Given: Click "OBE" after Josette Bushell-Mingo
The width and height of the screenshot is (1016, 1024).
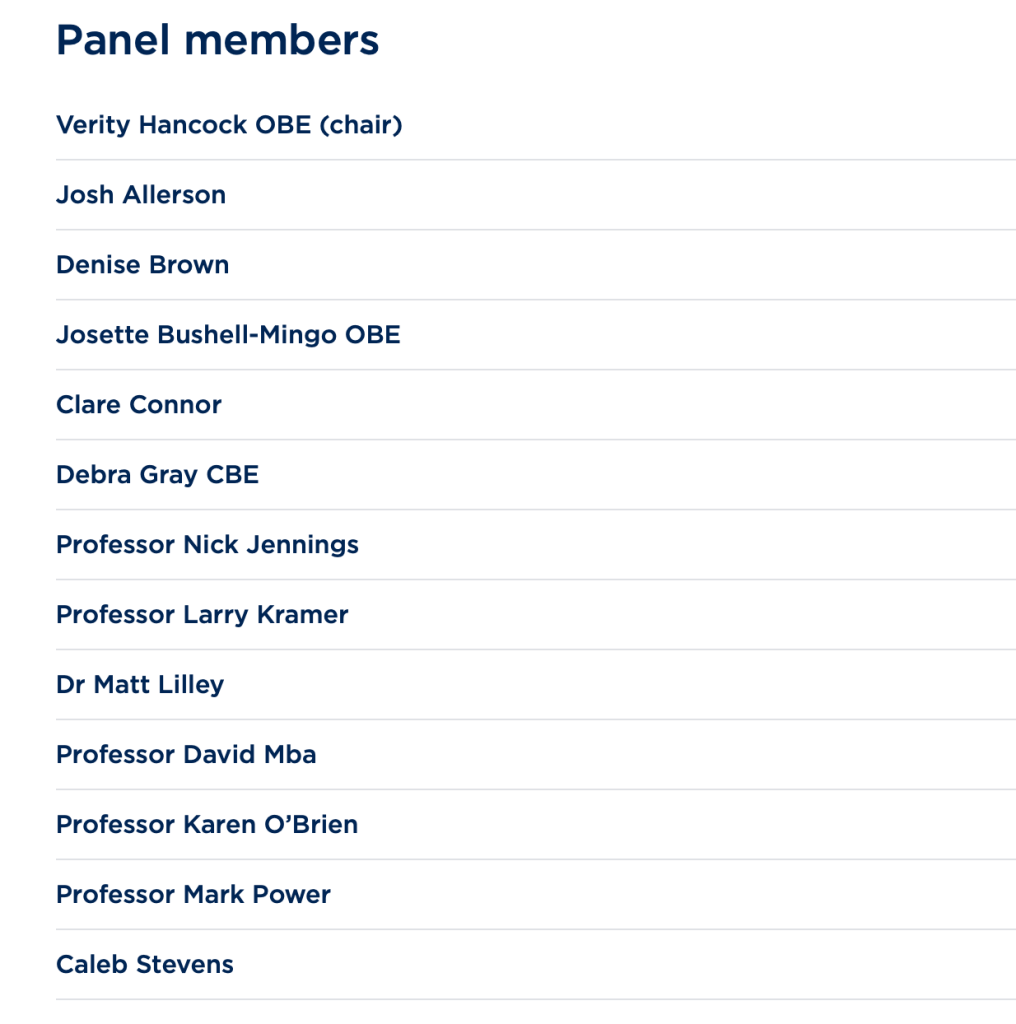Looking at the screenshot, I should point(373,335).
